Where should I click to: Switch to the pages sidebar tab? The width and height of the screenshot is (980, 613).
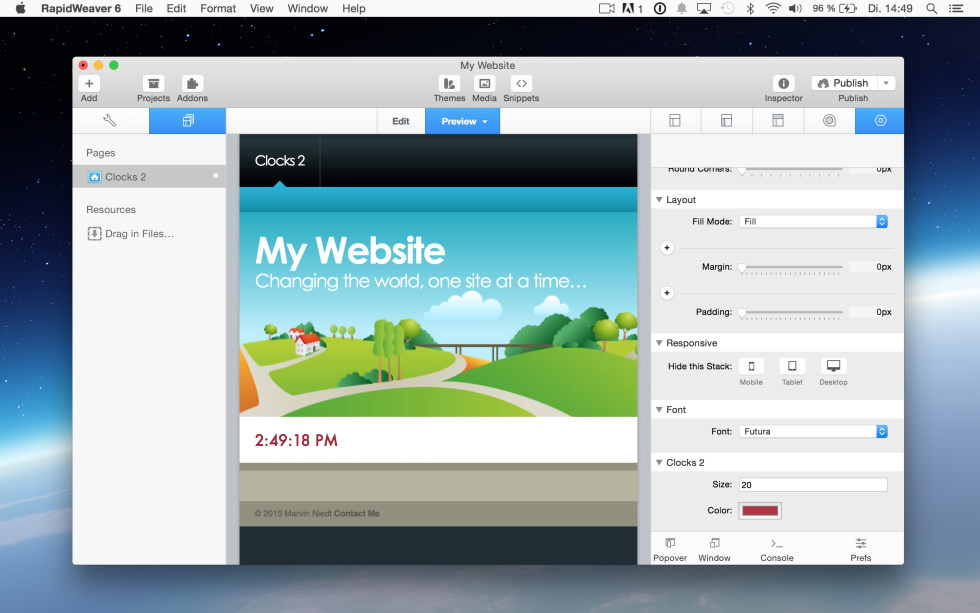188,121
